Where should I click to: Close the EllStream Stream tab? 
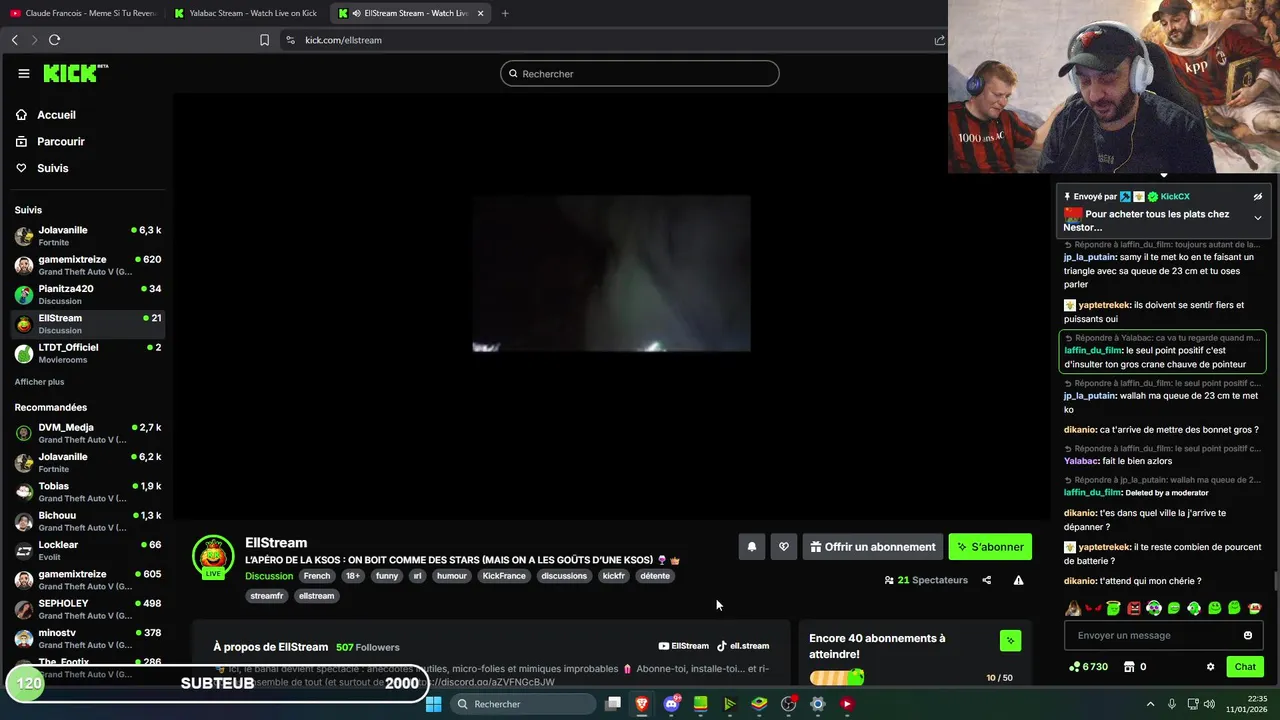pos(481,13)
